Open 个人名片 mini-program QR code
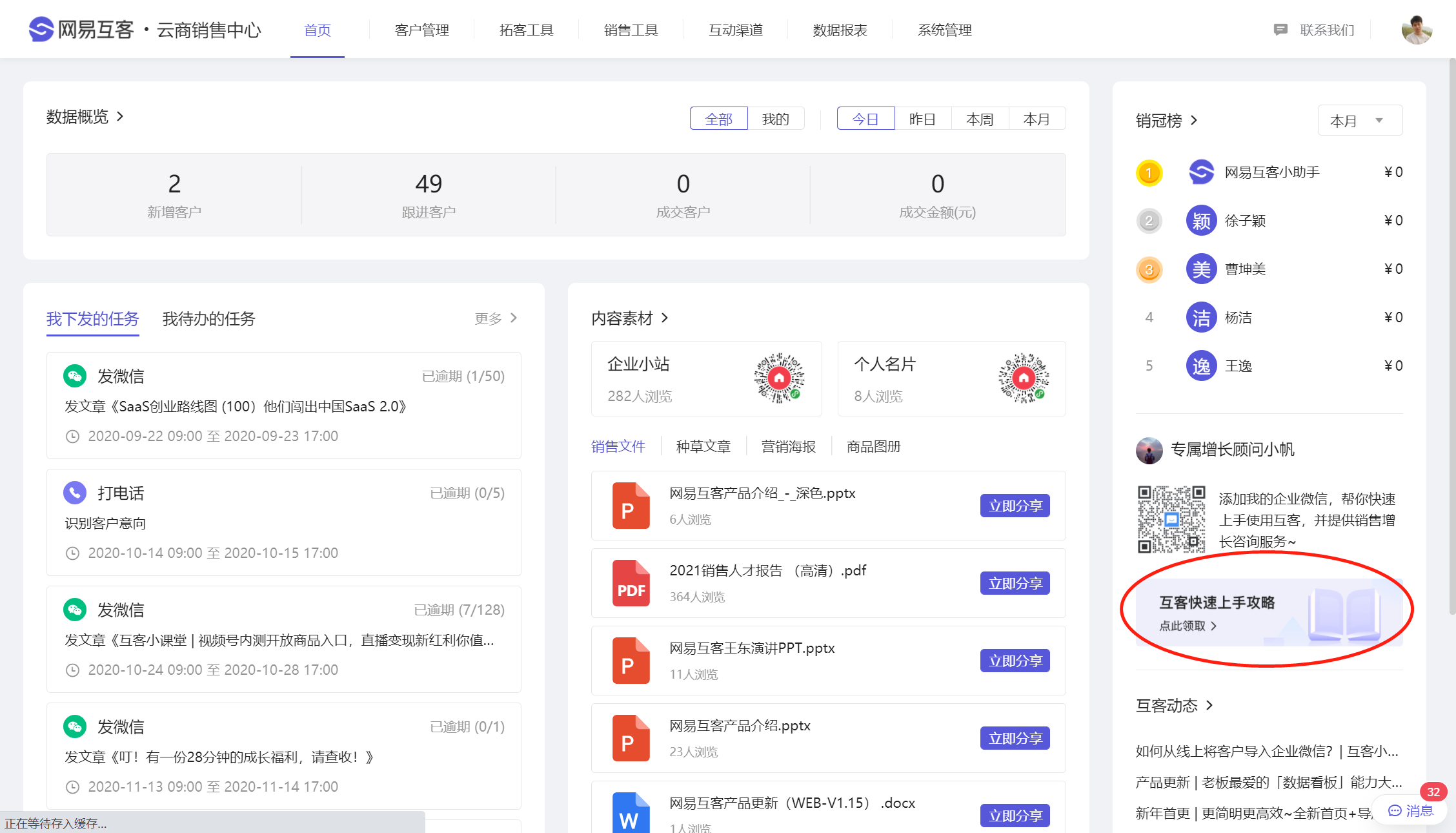 [x=1024, y=378]
